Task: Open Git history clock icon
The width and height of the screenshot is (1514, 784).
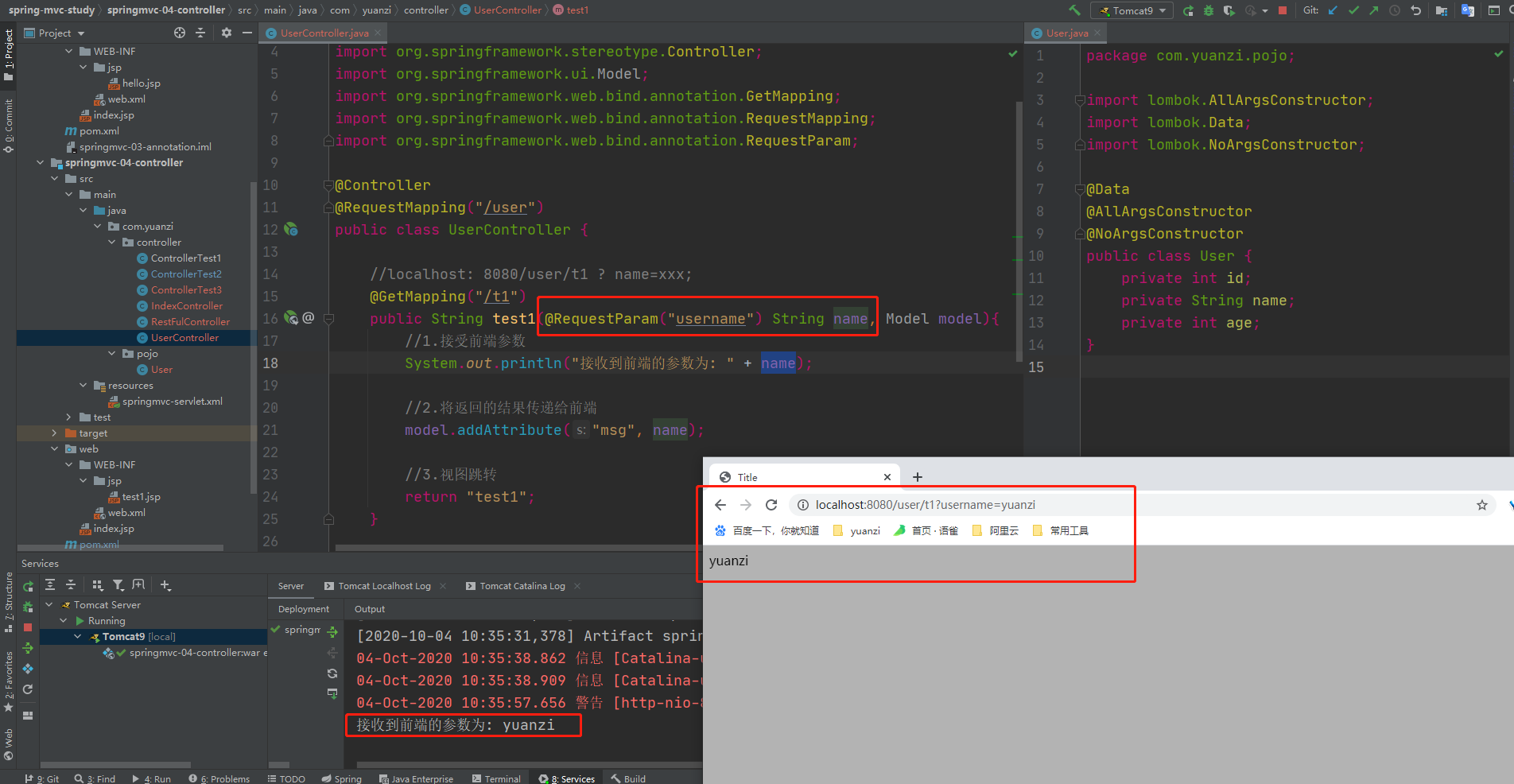Action: 1395,10
